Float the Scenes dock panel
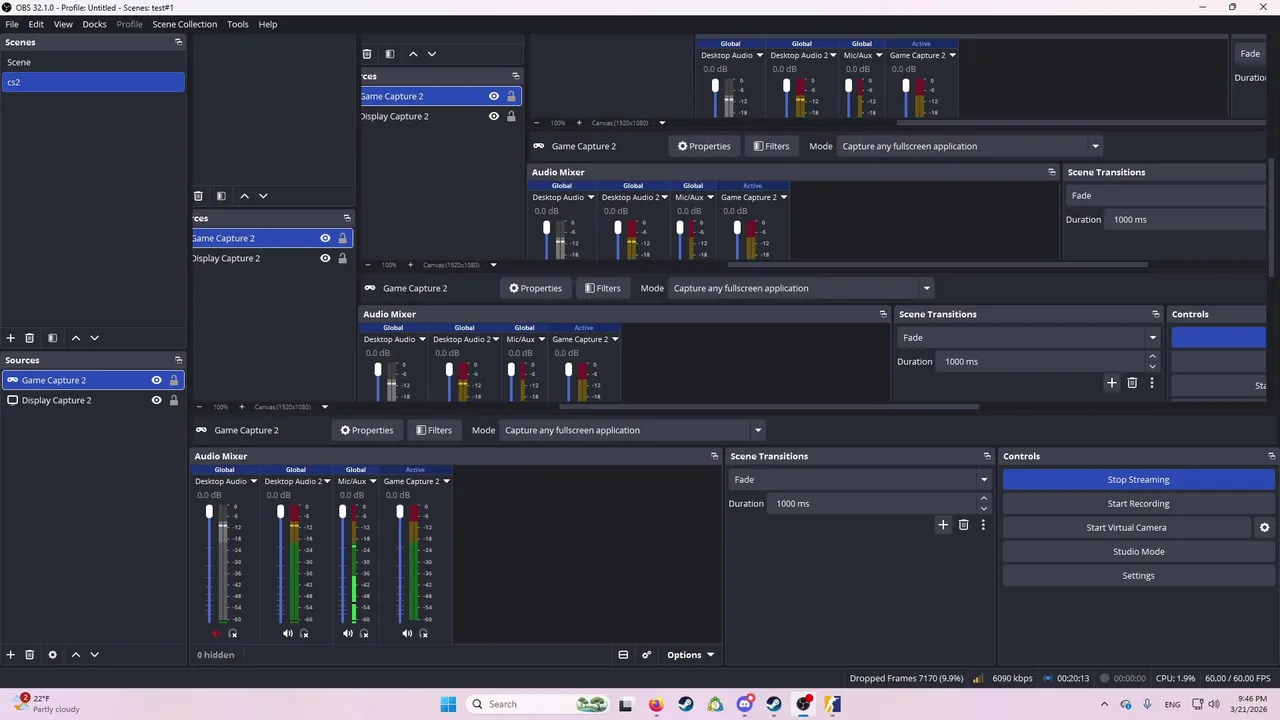Screen dimensions: 1280x720 [x=178, y=42]
